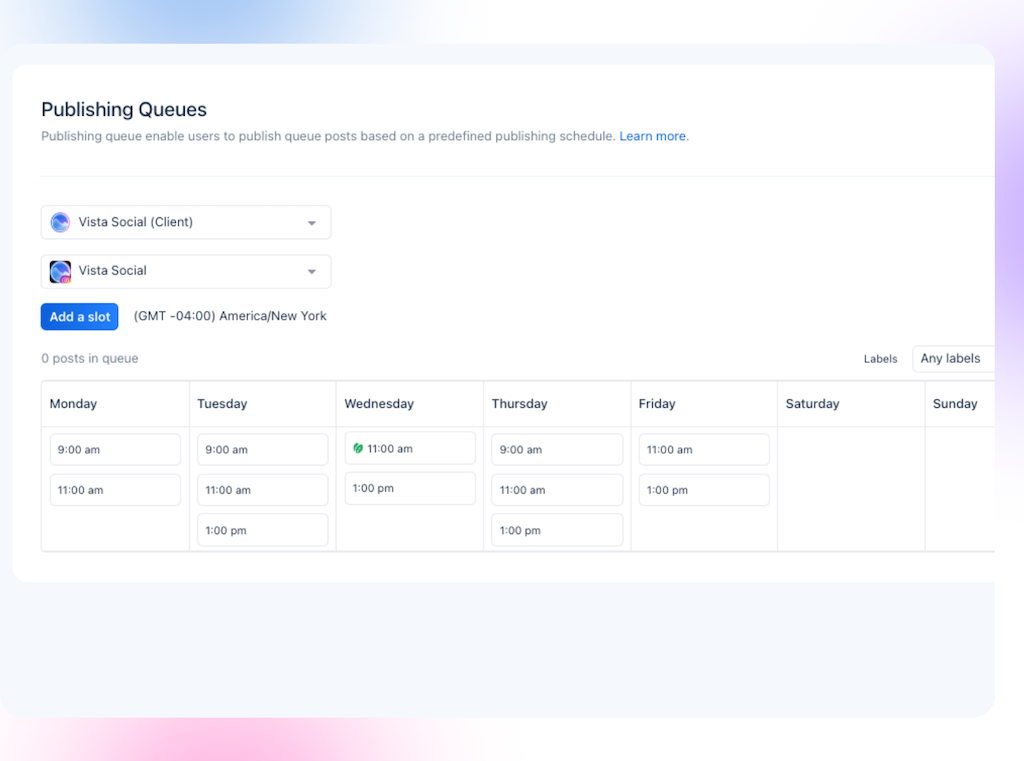Click the Add a slot button
This screenshot has width=1024, height=761.
[80, 317]
